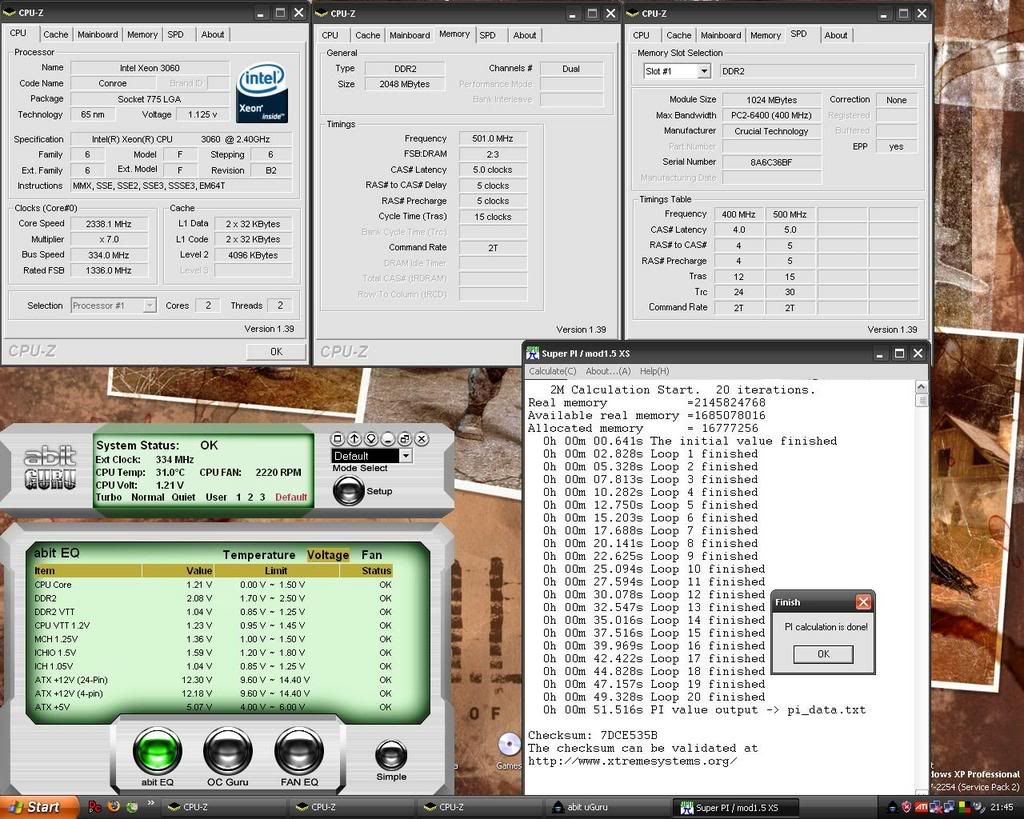Click the uGuru X circle icon
Image resolution: width=1024 pixels, height=819 pixels.
[422, 439]
